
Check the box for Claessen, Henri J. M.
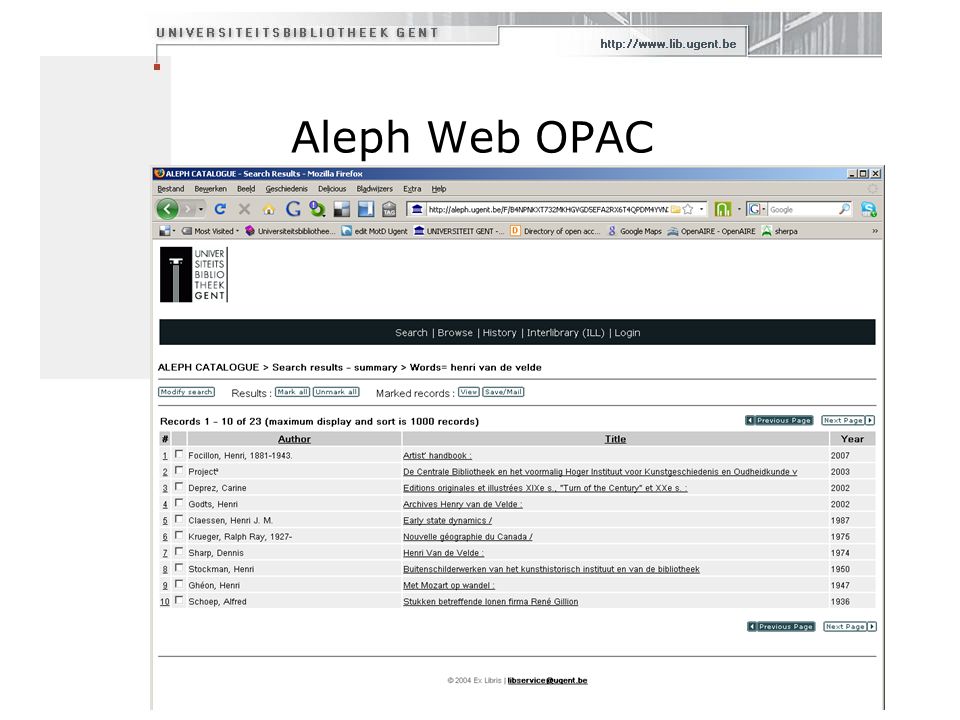[179, 519]
